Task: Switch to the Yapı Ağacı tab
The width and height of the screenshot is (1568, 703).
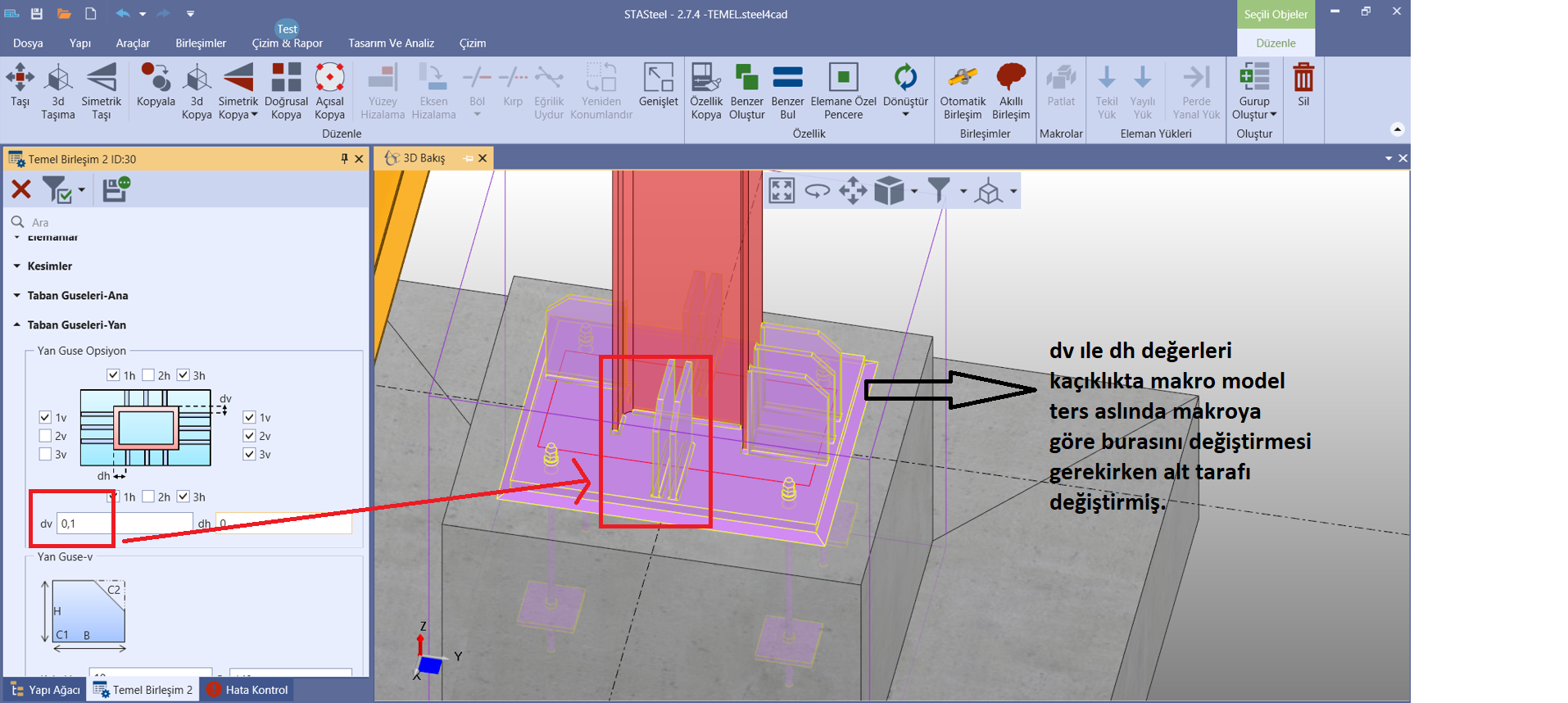Action: pyautogui.click(x=46, y=690)
